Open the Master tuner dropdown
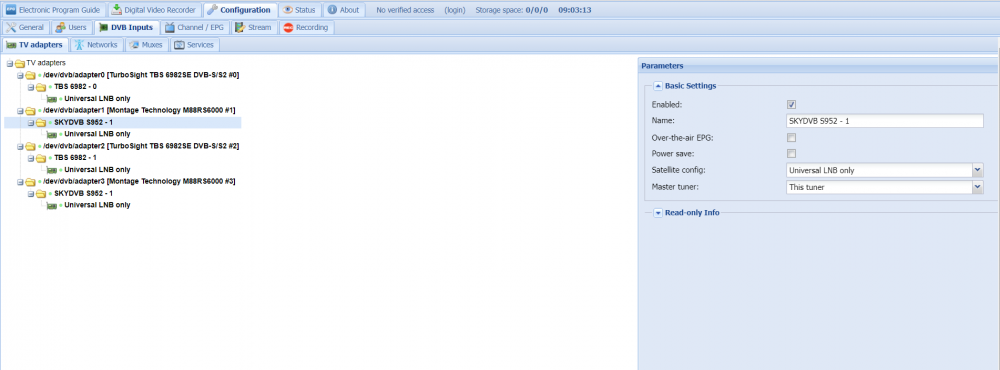The width and height of the screenshot is (1000, 370). click(x=977, y=187)
